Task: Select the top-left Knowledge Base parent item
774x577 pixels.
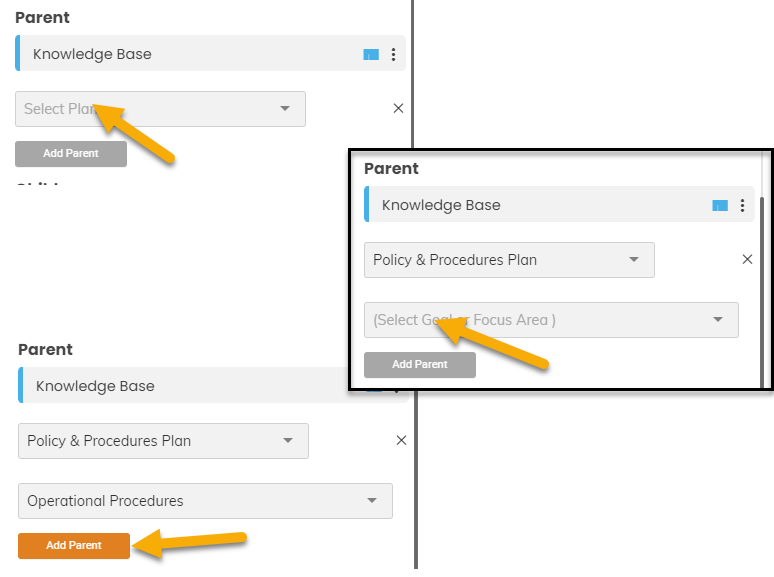Action: click(210, 53)
